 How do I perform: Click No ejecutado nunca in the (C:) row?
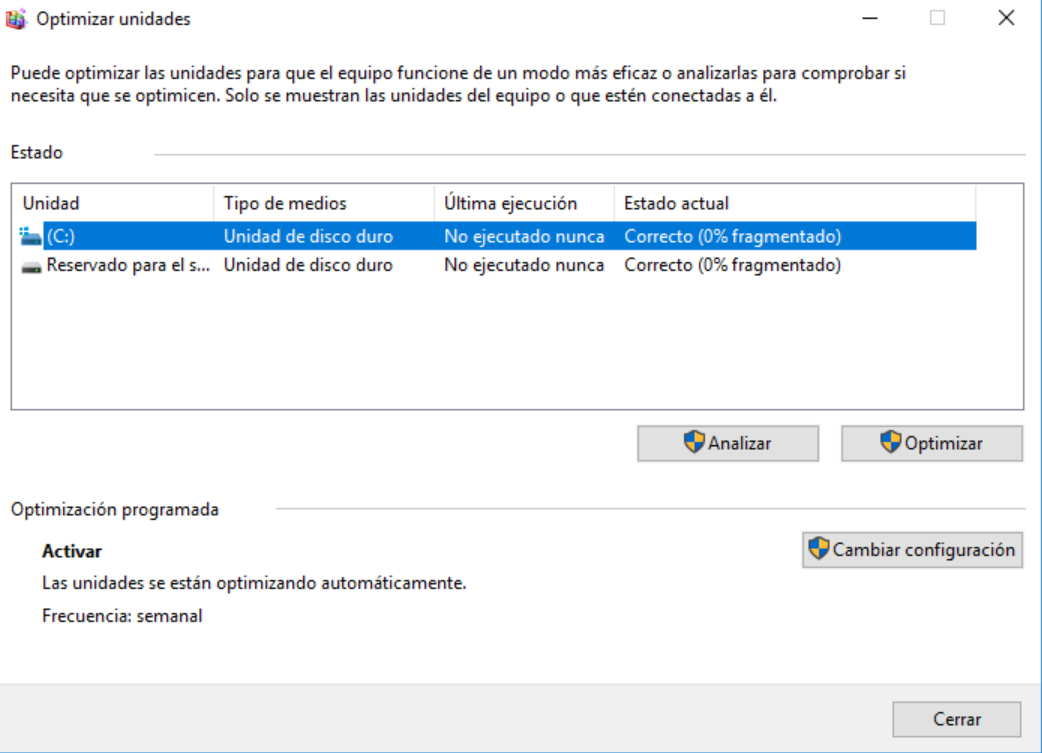coord(524,237)
